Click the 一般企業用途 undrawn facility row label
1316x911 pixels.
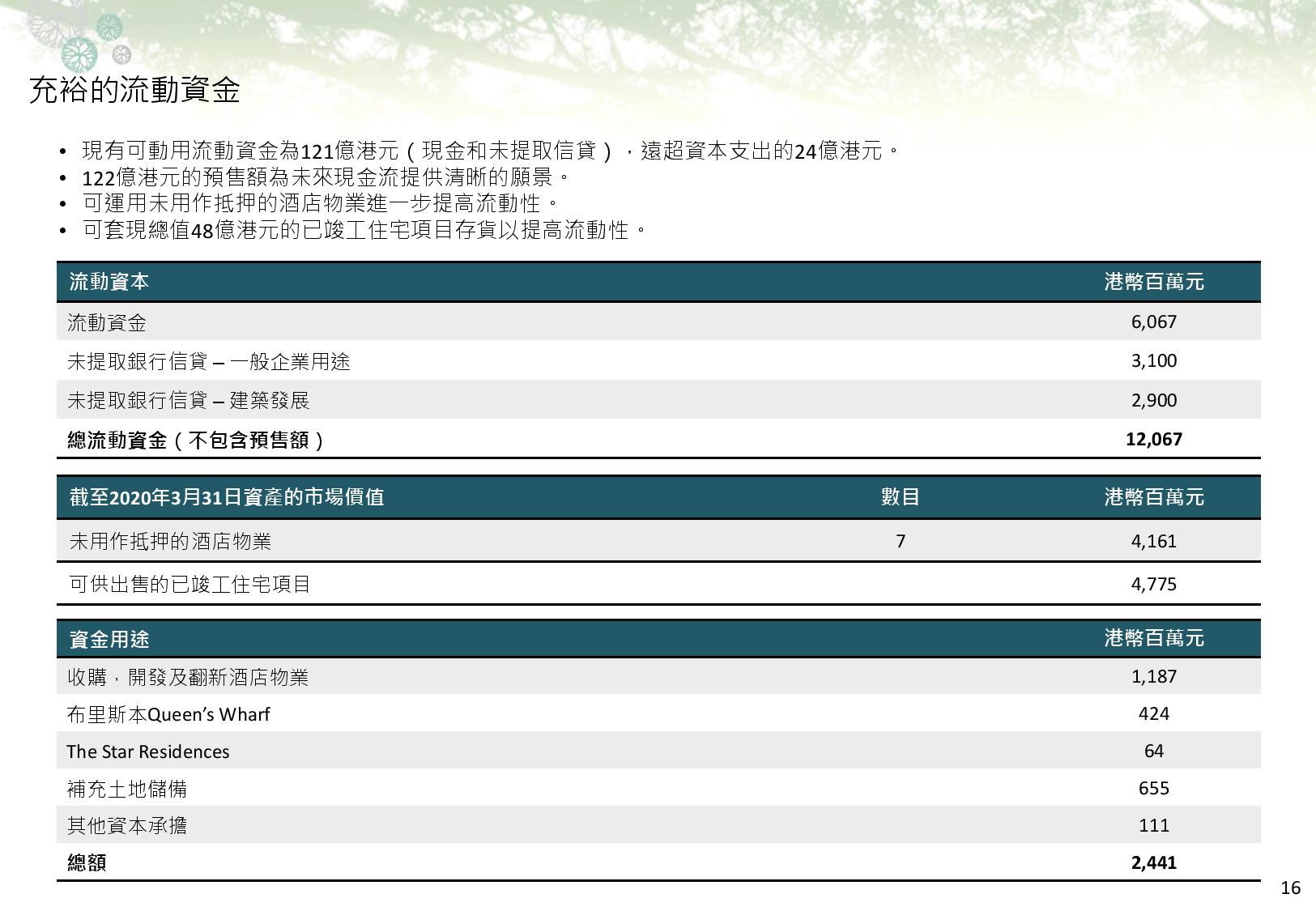tap(209, 361)
